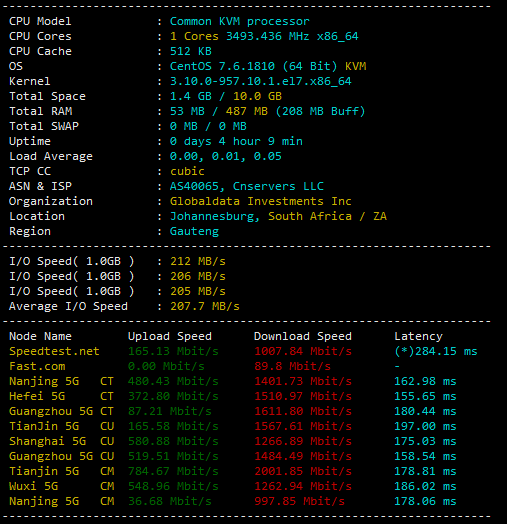
Task: Select the Tianjin 5G CM download speed 2001.85
Action: click(303, 472)
